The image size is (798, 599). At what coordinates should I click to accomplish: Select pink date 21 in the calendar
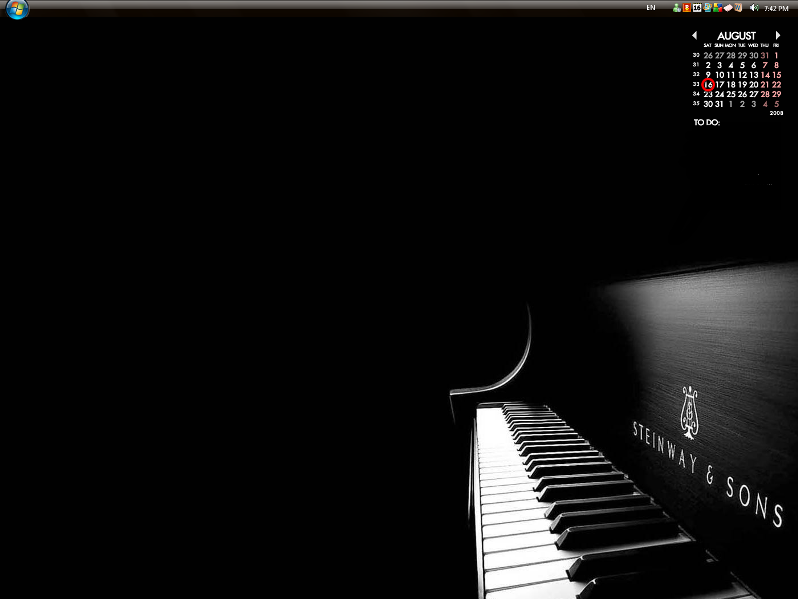click(765, 85)
